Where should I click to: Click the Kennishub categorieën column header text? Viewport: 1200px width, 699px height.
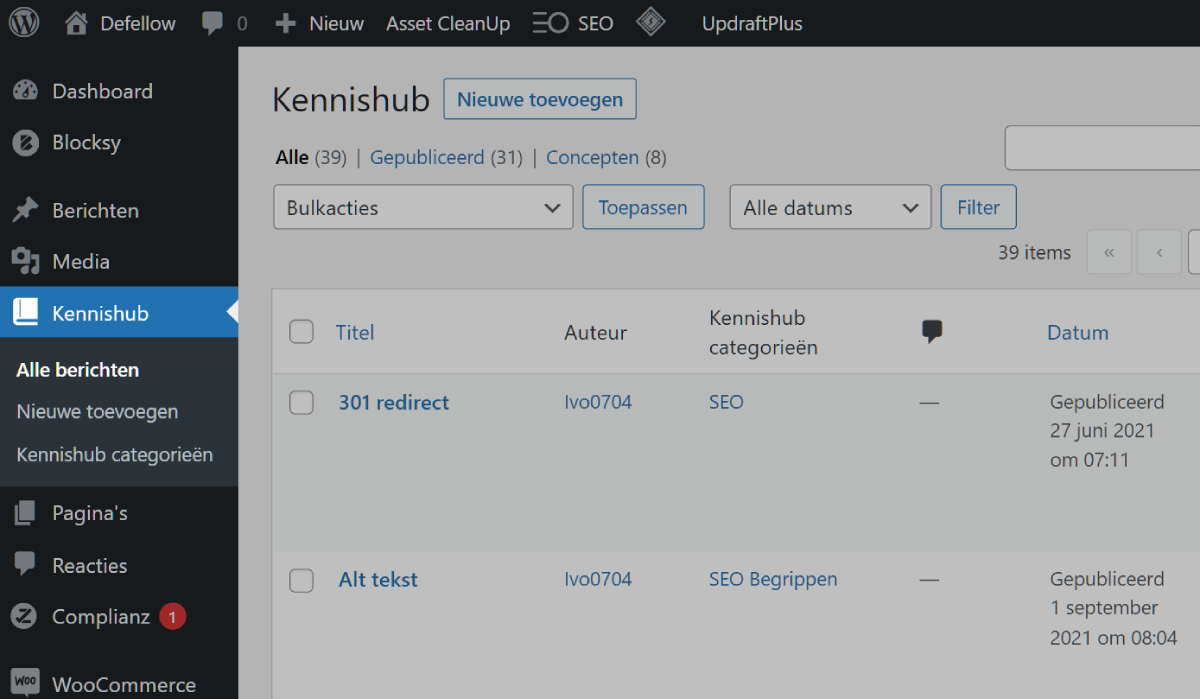[x=763, y=332]
